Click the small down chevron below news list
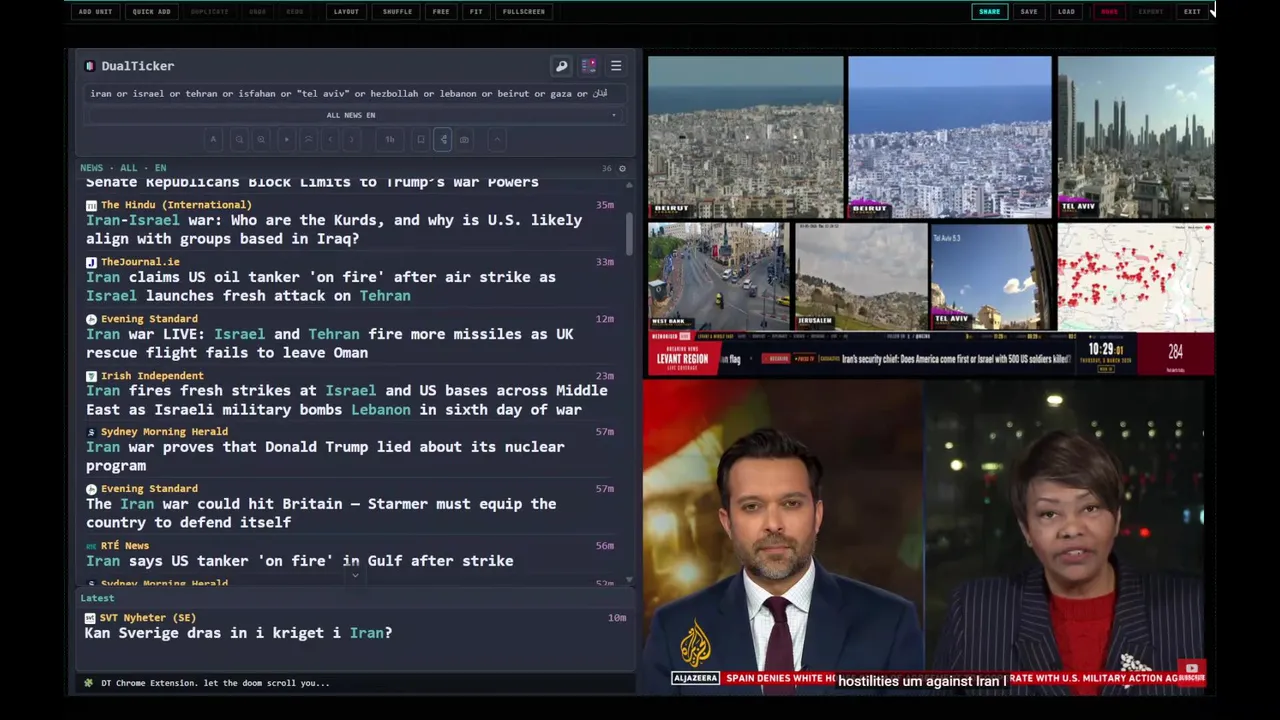This screenshot has width=1280, height=720. (x=354, y=576)
